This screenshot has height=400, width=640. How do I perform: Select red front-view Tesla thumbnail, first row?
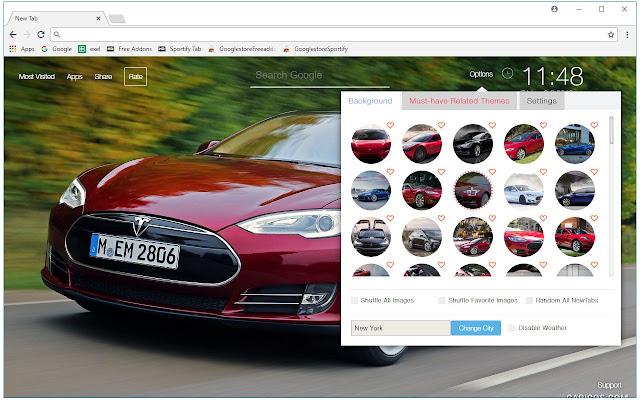click(371, 144)
